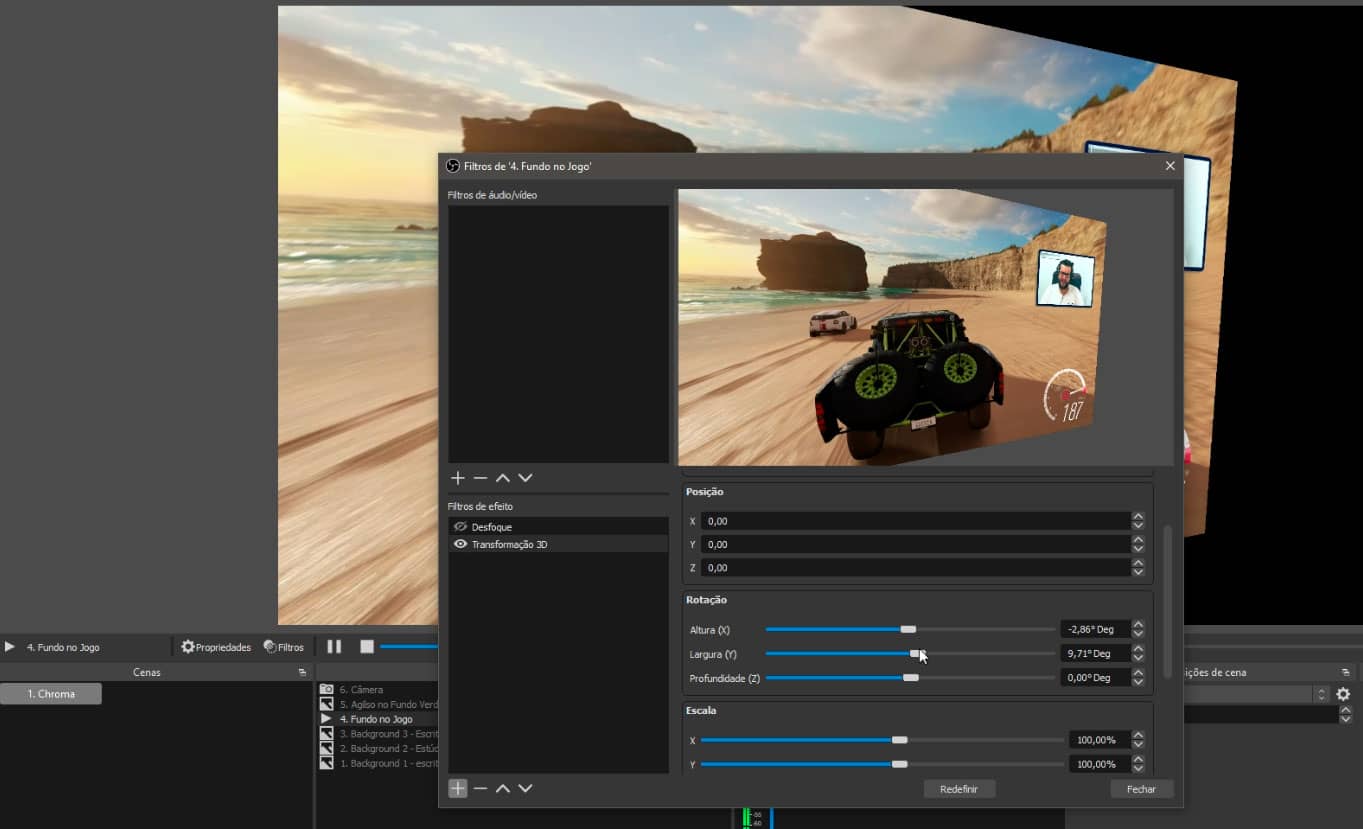Viewport: 1363px width, 829px height.
Task: Click the play icon beside '4. Fundo no Jogo' toolbar label
Action: [10, 647]
